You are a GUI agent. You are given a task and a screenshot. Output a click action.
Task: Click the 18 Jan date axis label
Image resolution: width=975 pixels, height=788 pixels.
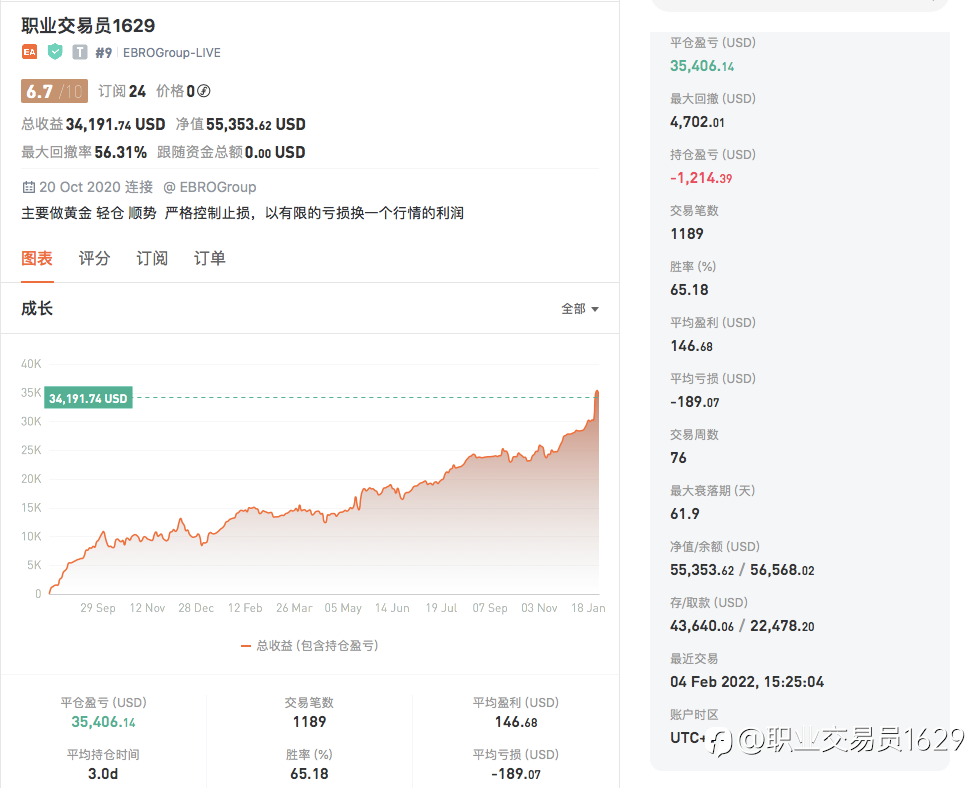pos(588,608)
